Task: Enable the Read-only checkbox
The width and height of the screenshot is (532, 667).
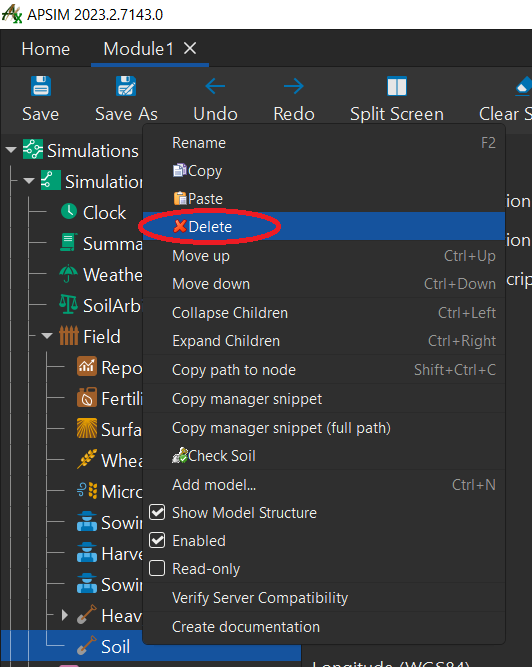Action: click(x=157, y=568)
